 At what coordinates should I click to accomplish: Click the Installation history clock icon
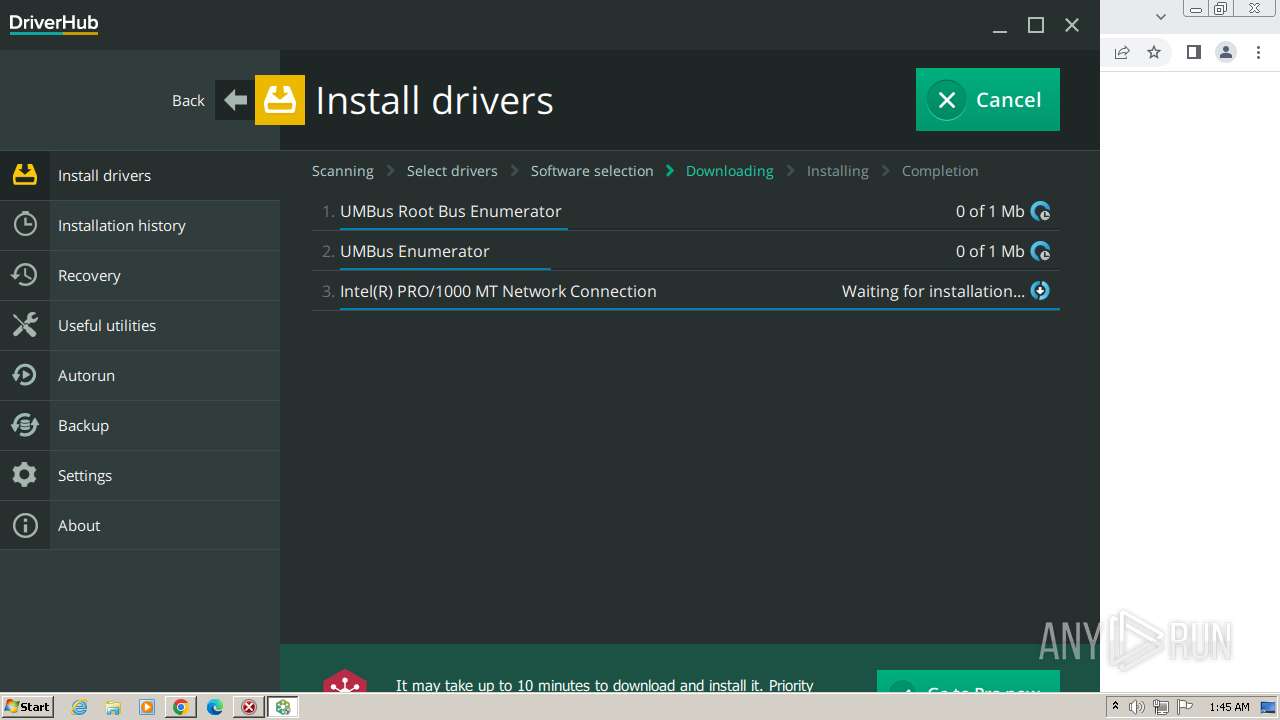click(25, 225)
